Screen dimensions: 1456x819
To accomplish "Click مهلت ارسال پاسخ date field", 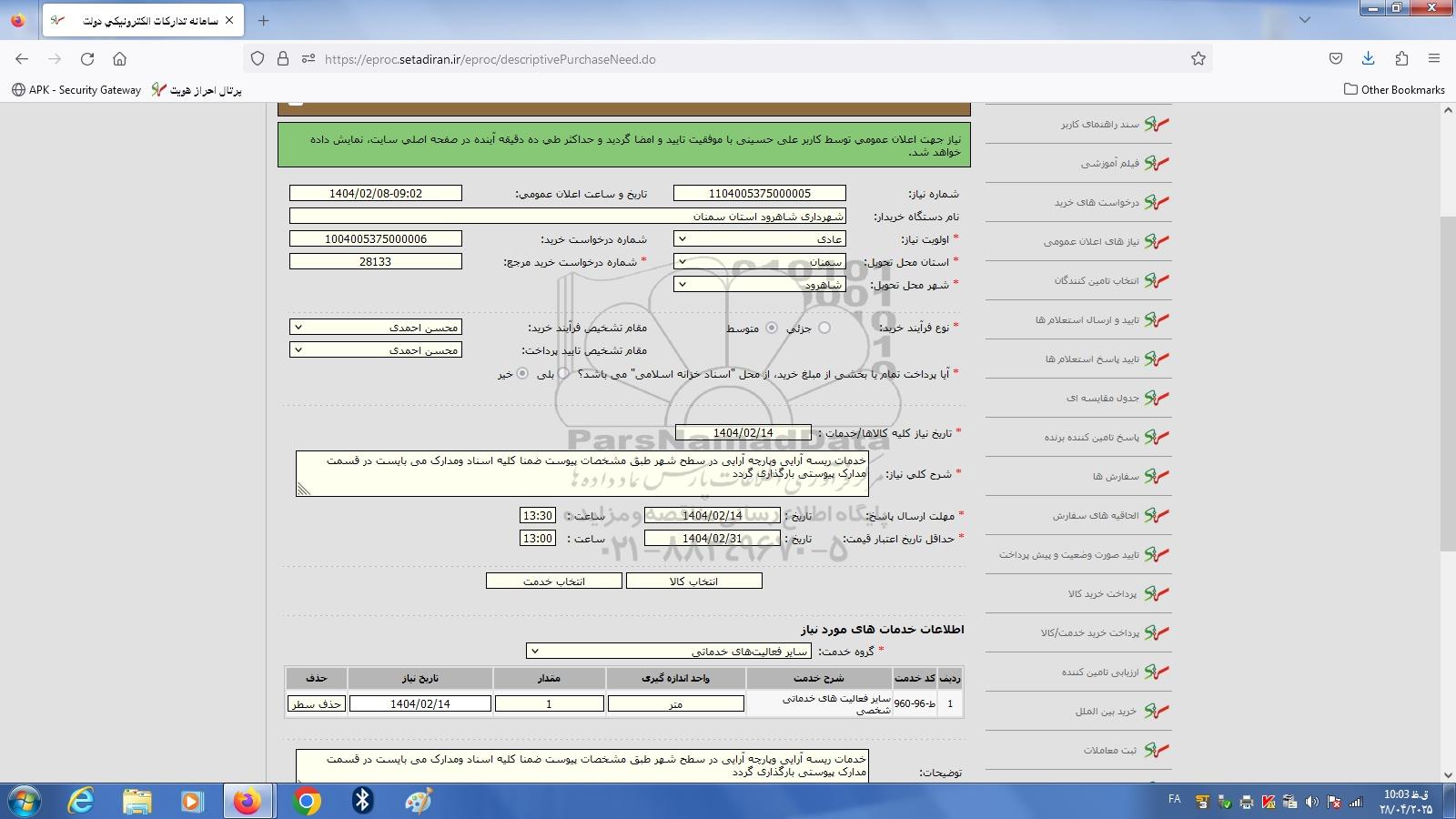I will [713, 516].
